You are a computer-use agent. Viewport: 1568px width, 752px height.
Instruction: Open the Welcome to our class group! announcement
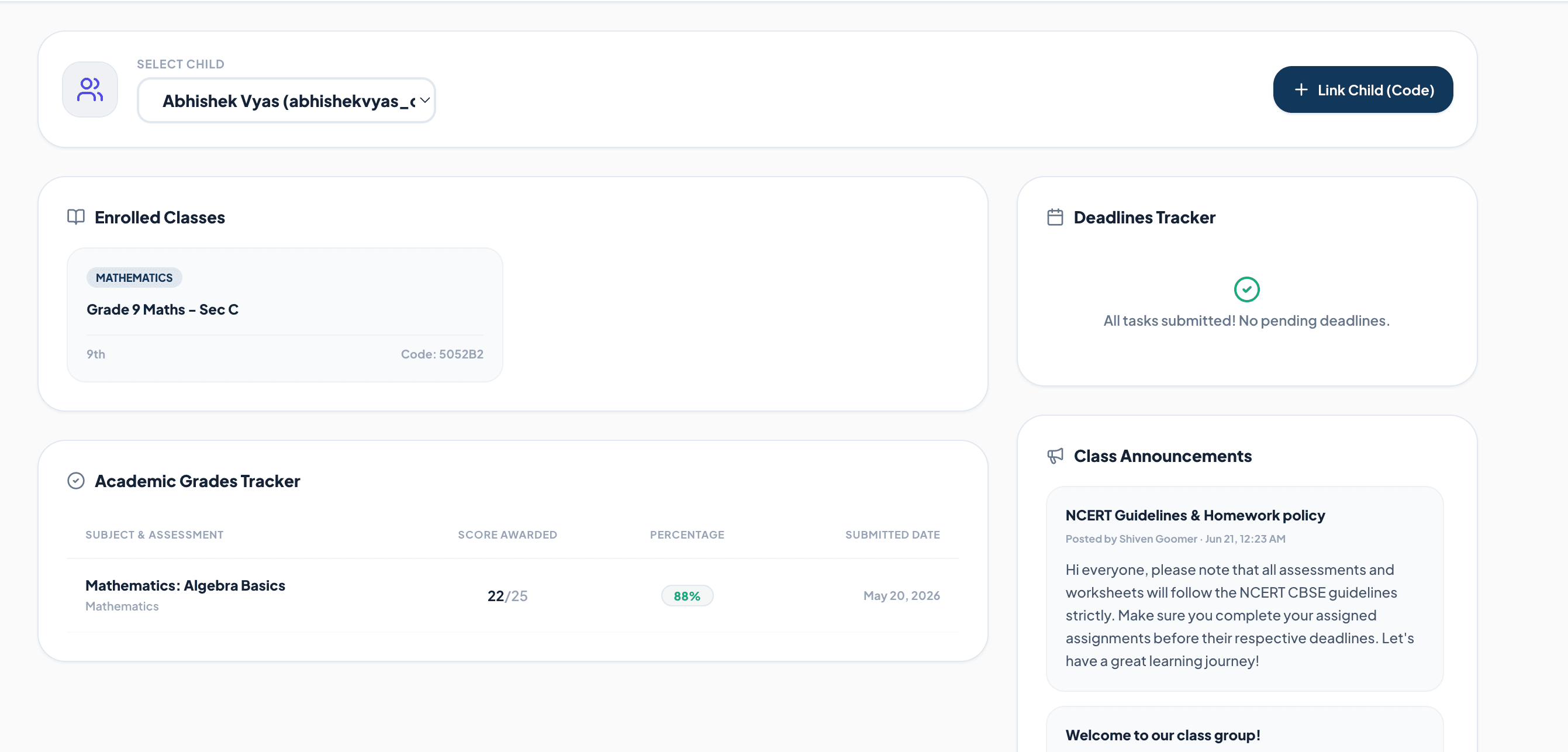(1245, 729)
